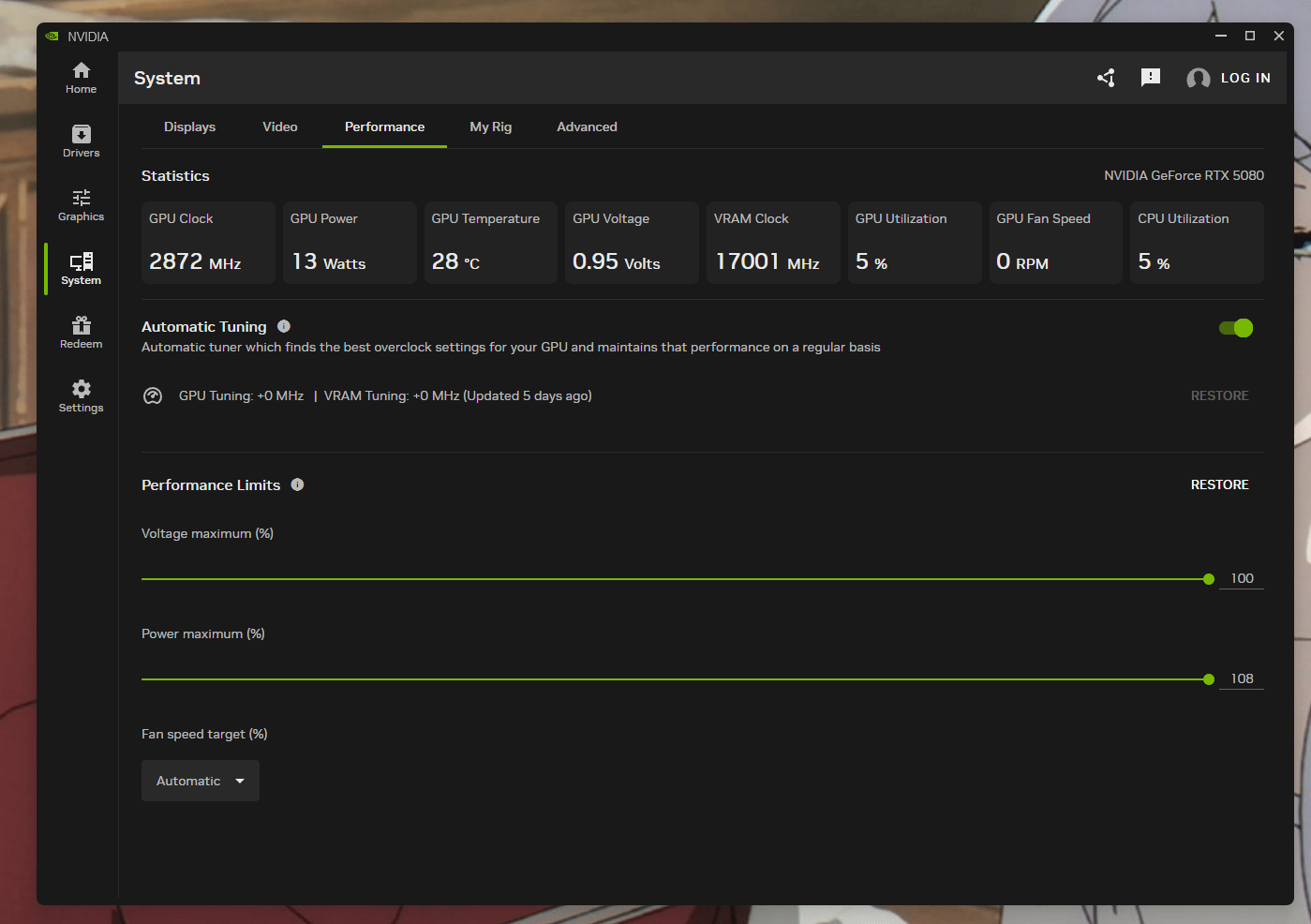
Task: Show info tooltip for Automatic Tuning
Action: coord(284,326)
